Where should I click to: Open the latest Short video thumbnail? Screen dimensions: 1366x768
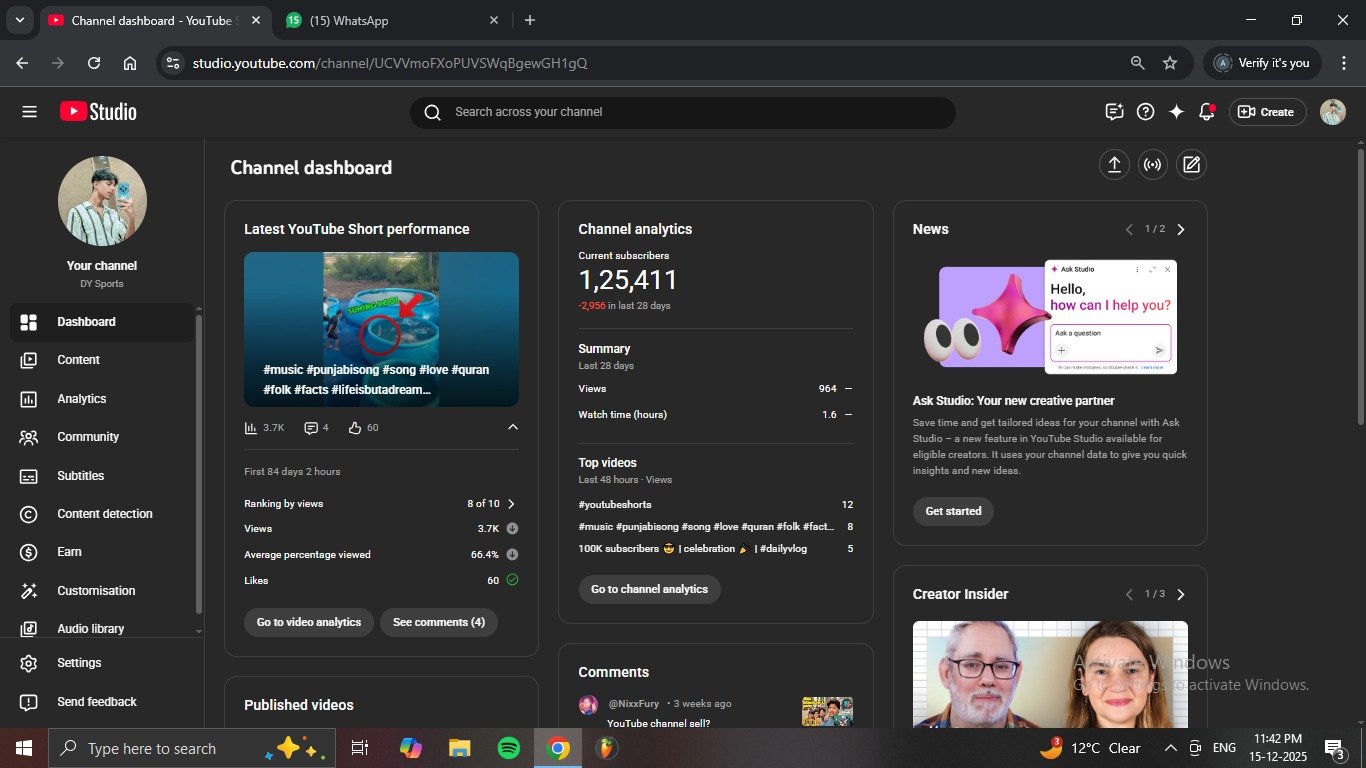tap(381, 329)
